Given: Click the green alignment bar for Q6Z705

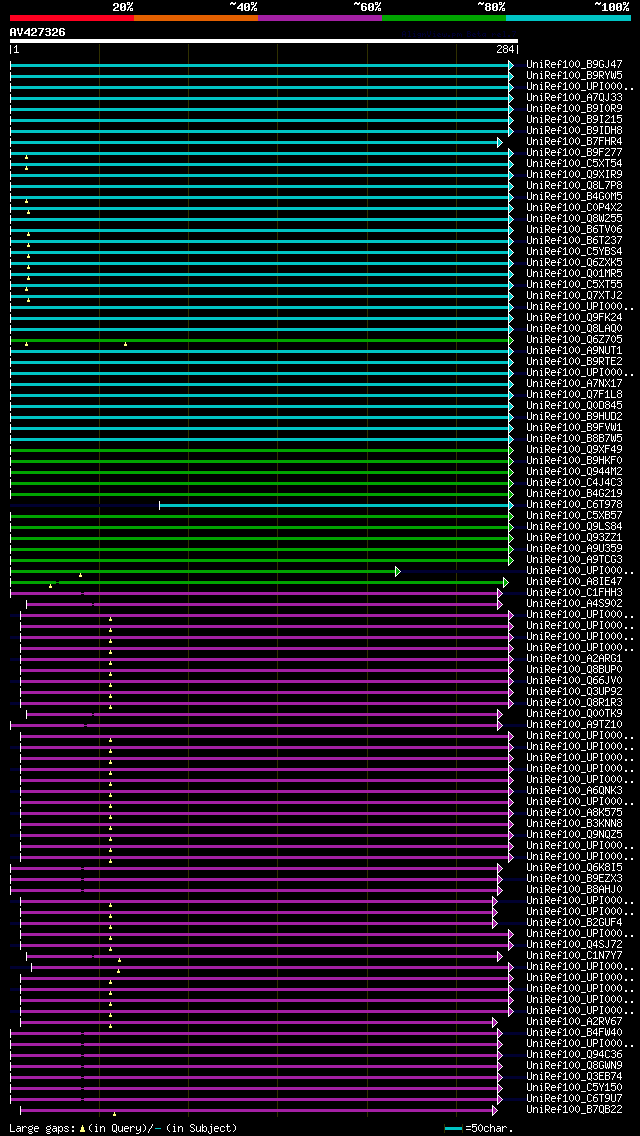Looking at the screenshot, I should tap(261, 340).
